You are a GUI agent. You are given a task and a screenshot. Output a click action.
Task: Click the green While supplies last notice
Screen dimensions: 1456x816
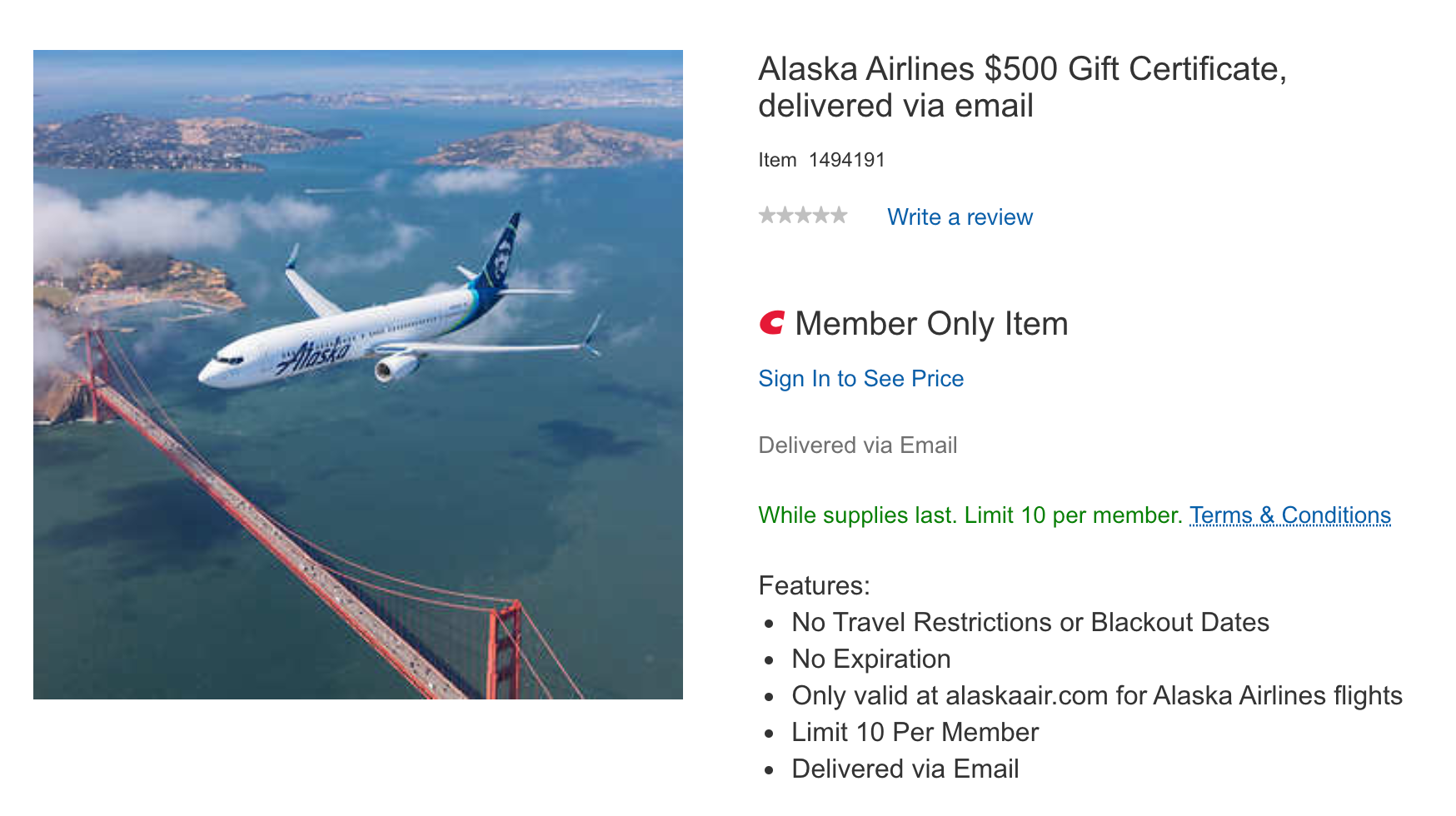pyautogui.click(x=970, y=515)
